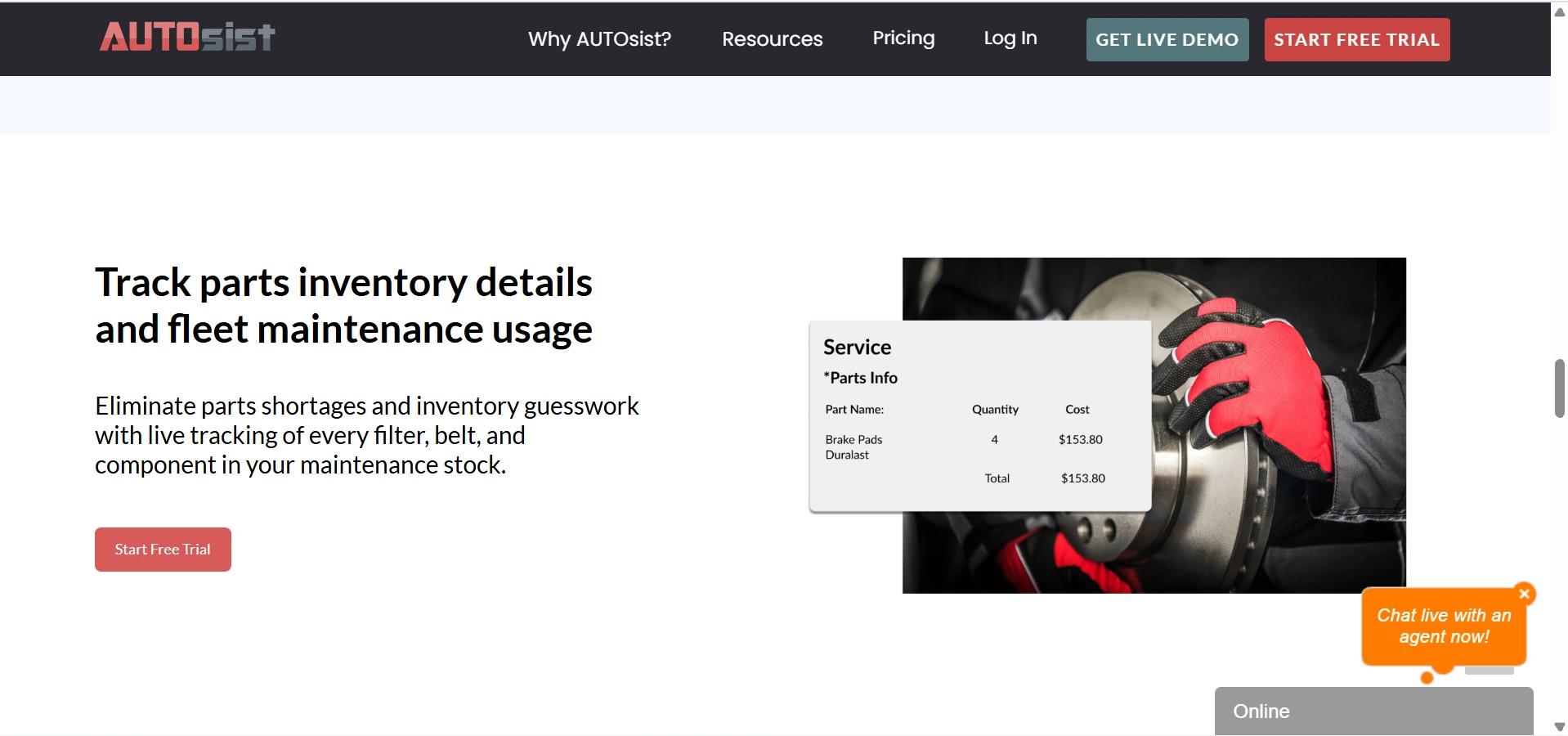This screenshot has width=1568, height=736.
Task: Click the *Parts Info label
Action: pyautogui.click(x=860, y=378)
